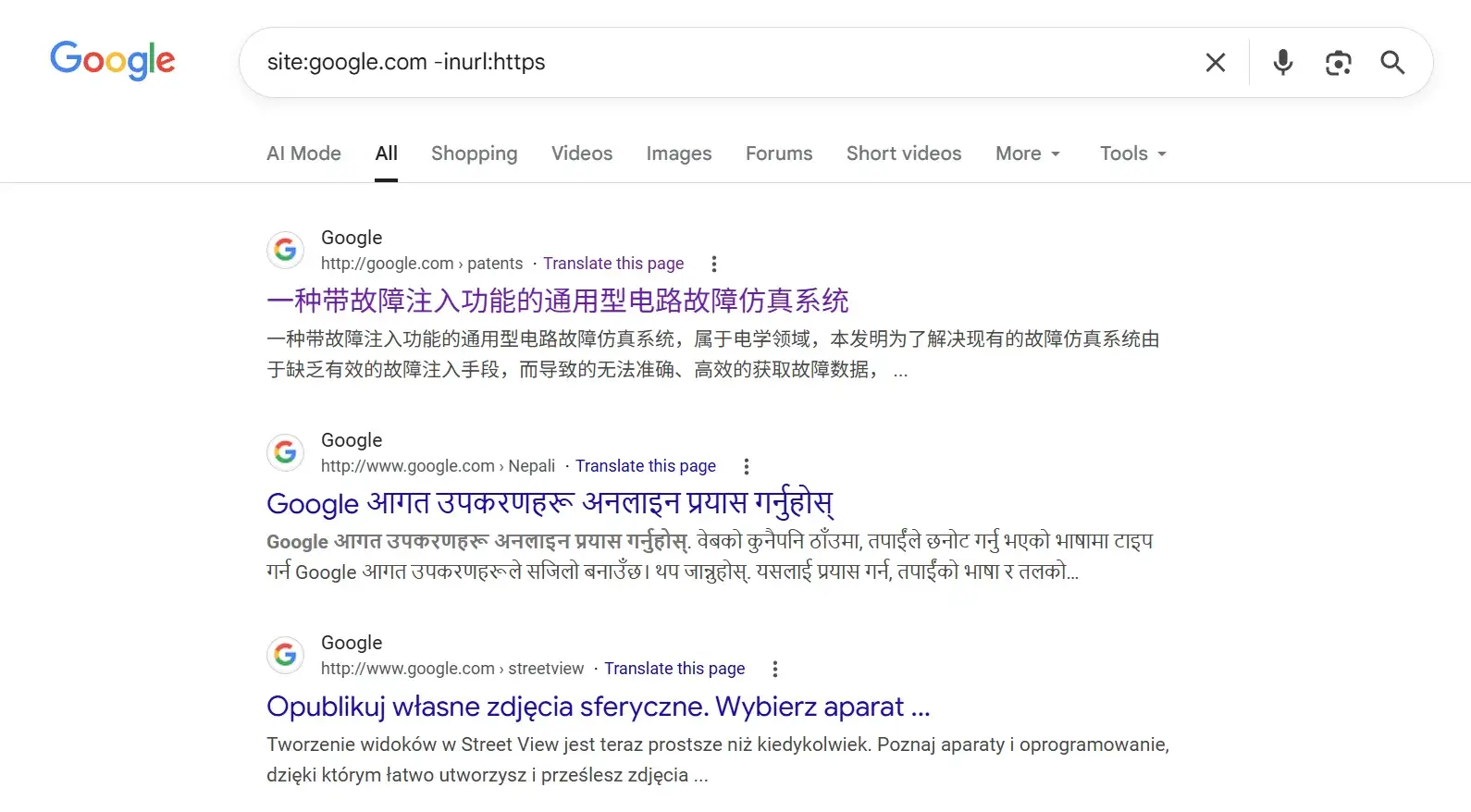Screen dimensions: 1471x812
Task: Click the URL http://www.google.com › streetview
Action: [x=452, y=669]
